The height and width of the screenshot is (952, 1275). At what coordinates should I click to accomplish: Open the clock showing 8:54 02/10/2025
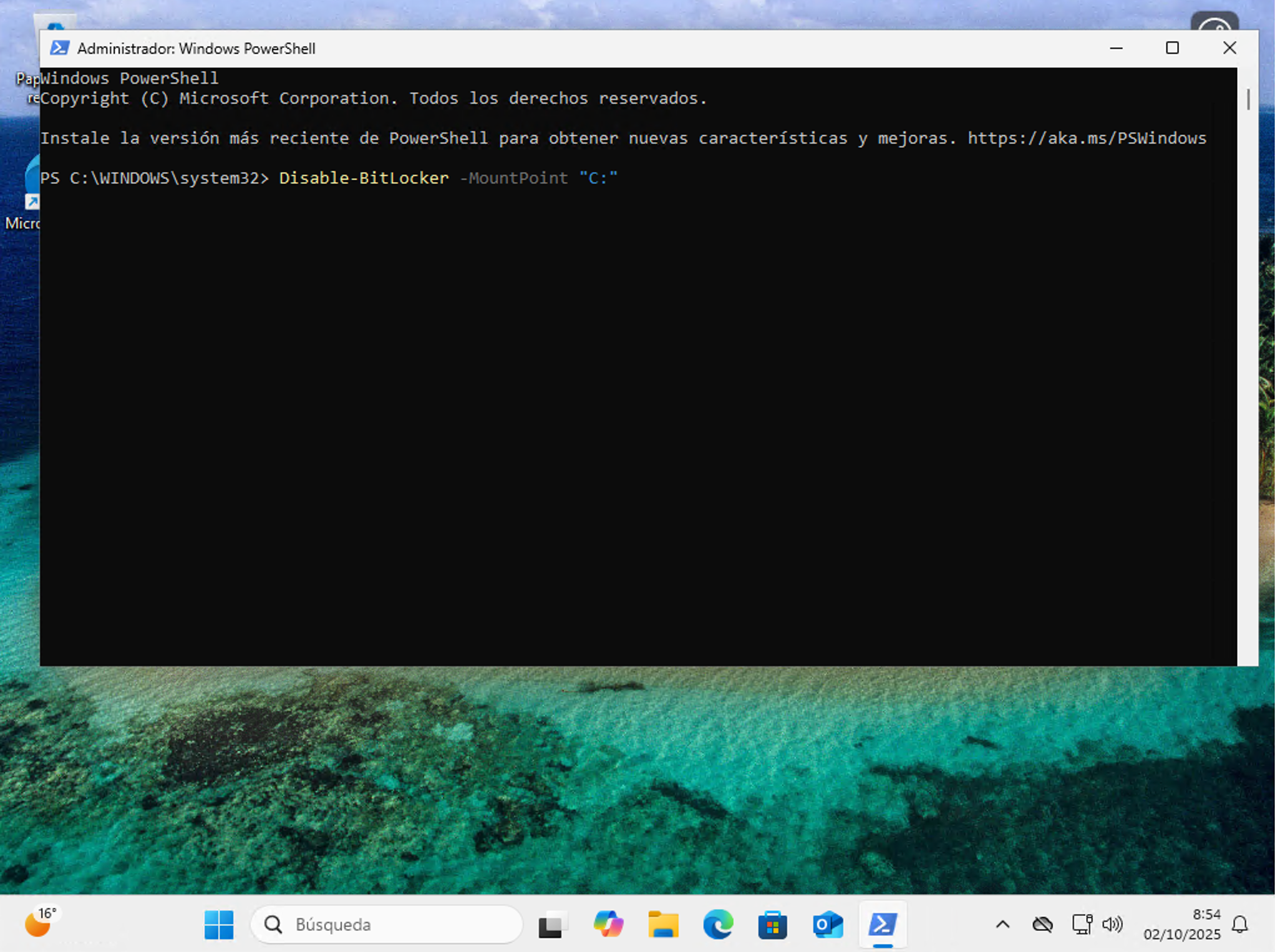(x=1181, y=924)
